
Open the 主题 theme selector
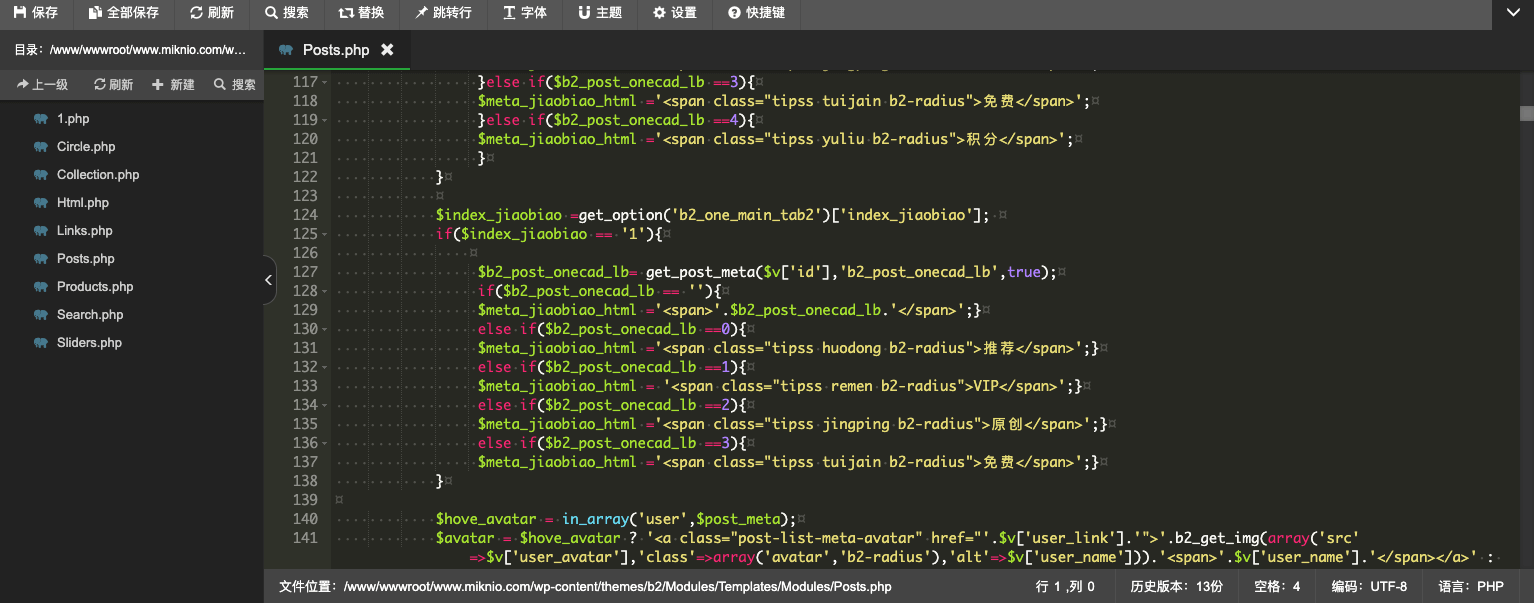click(x=600, y=13)
